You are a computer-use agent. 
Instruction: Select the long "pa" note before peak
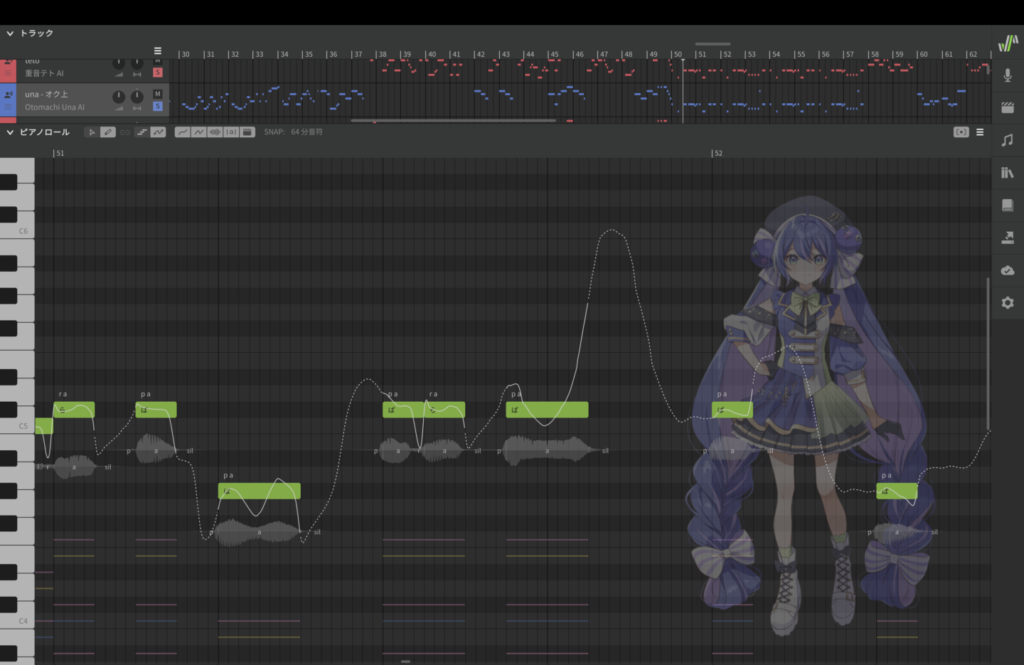tap(547, 410)
